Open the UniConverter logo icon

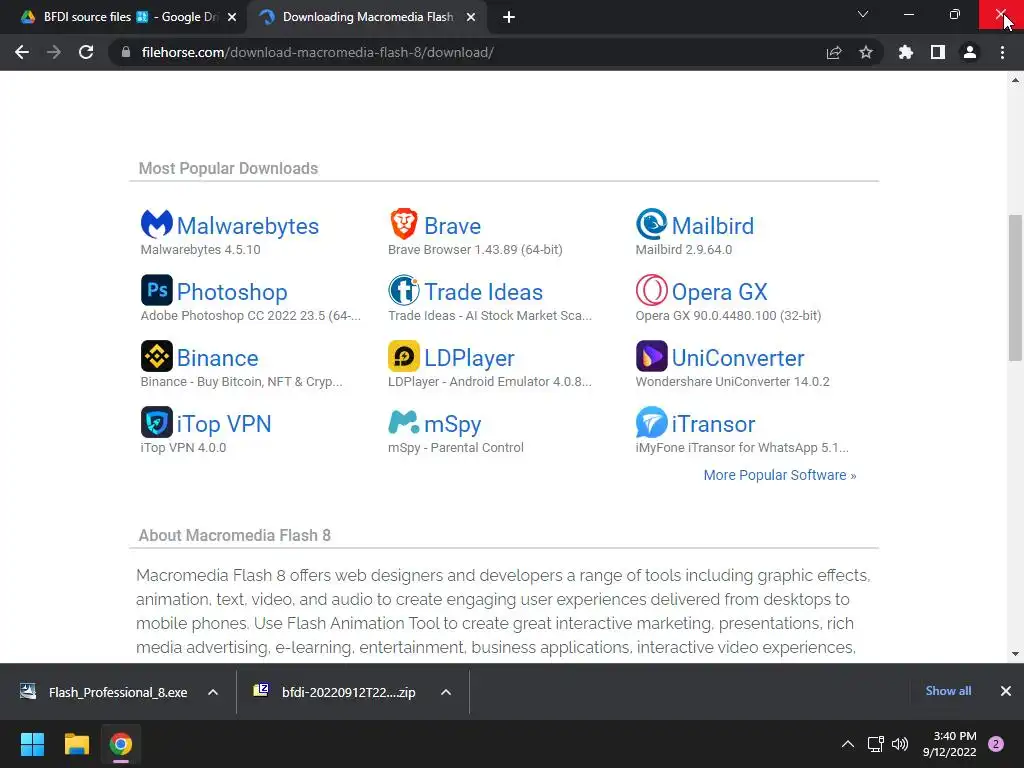(651, 356)
